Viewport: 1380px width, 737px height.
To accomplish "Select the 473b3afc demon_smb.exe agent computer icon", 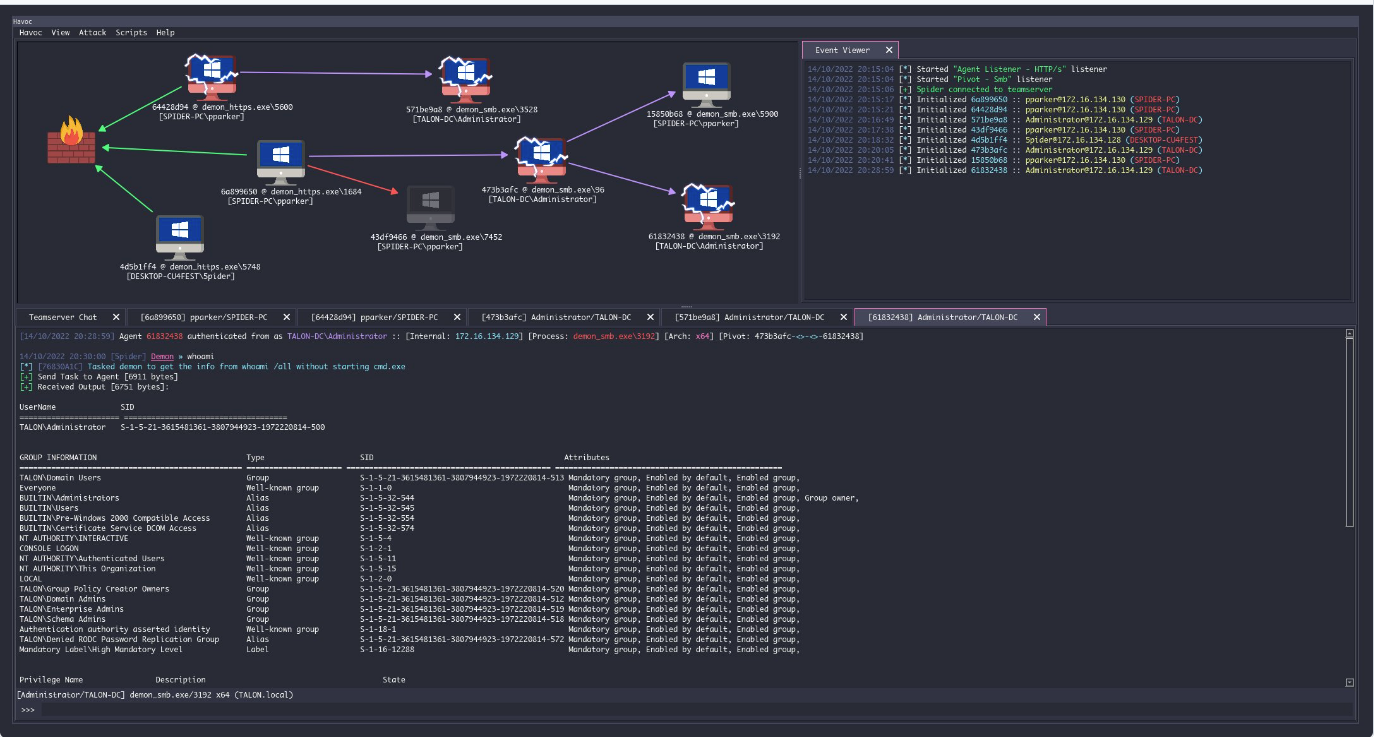I will point(540,160).
